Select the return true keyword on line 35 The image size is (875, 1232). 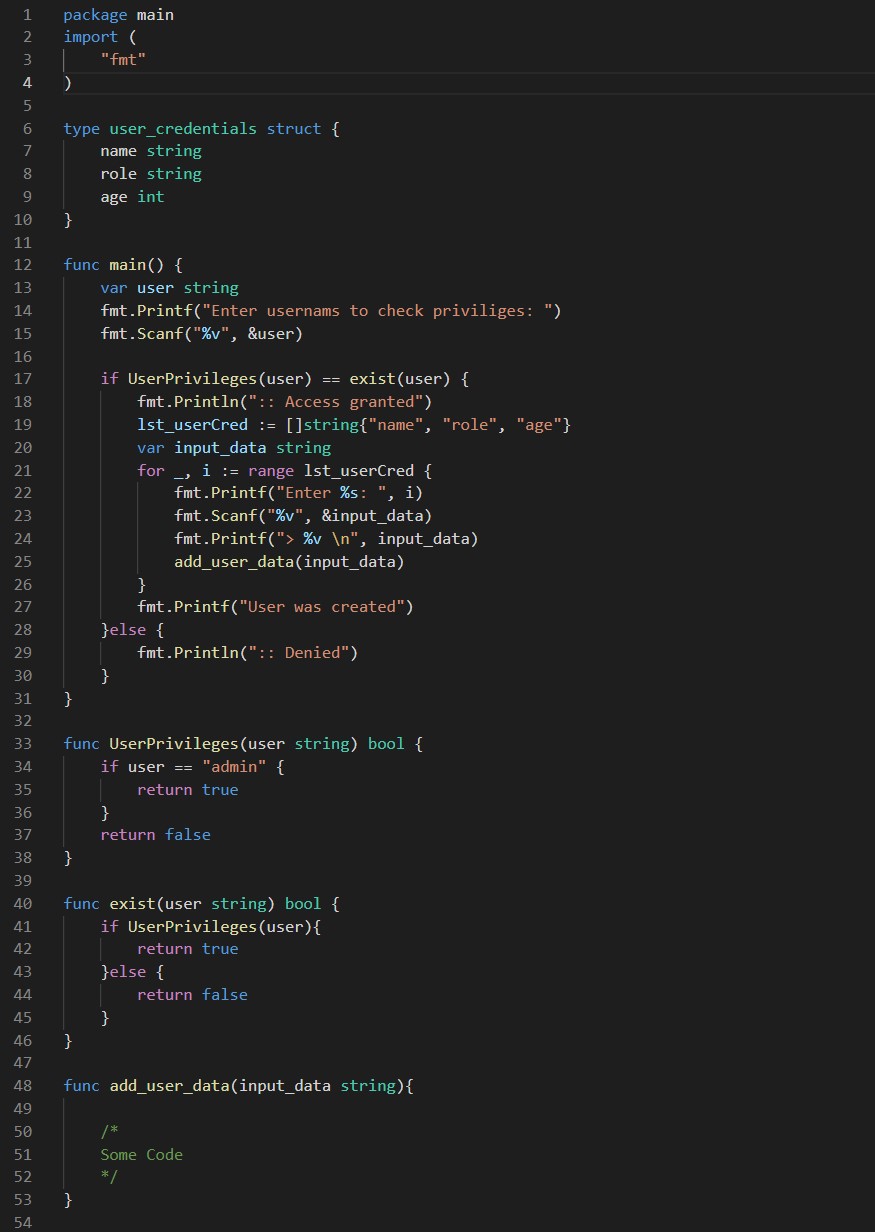187,789
